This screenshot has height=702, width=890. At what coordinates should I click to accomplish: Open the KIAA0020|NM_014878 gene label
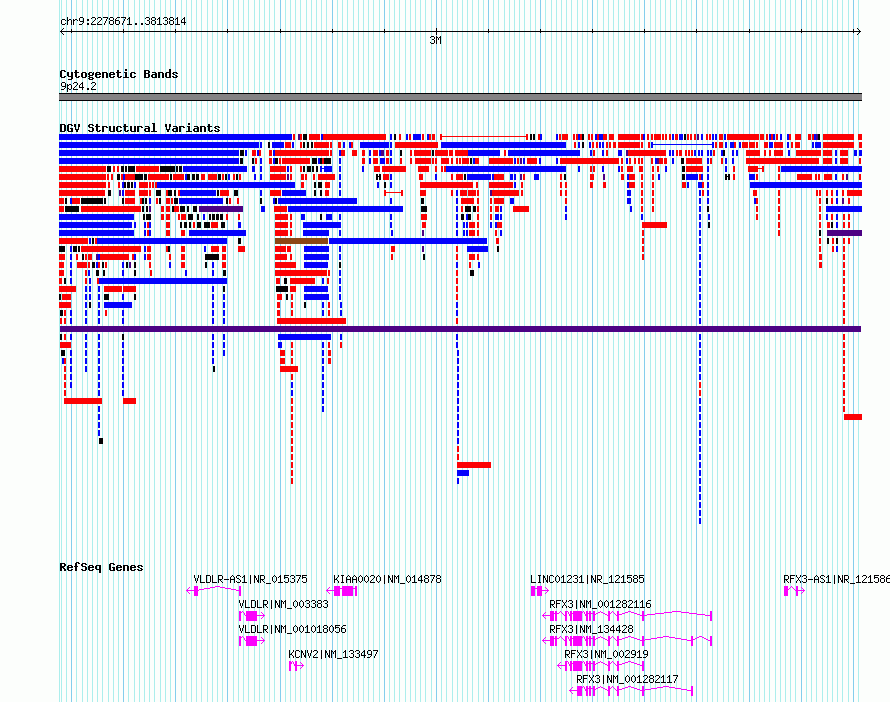coord(387,579)
